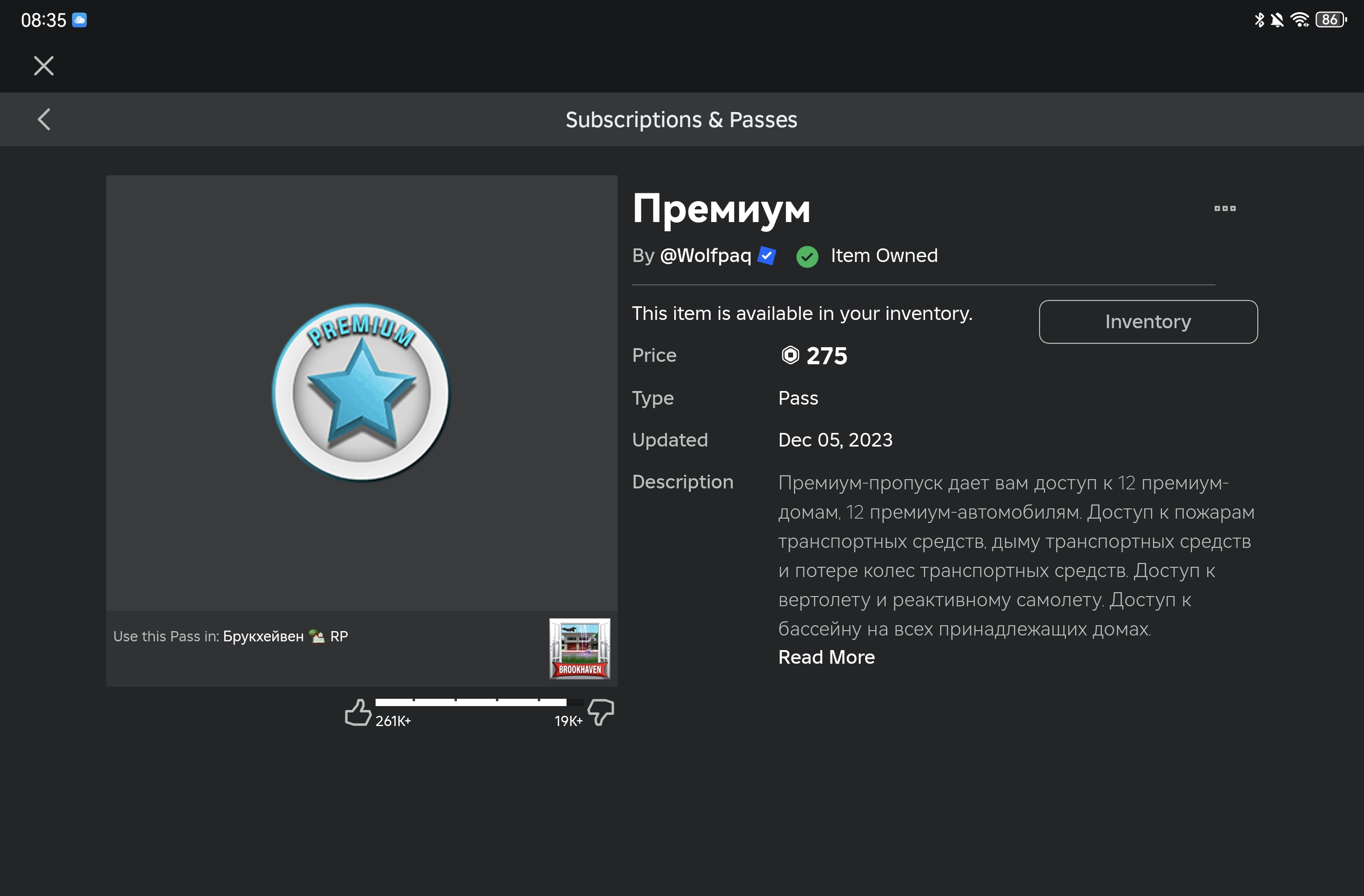
Task: Click the blue verified badge beside Wolfpaq
Action: pos(766,256)
